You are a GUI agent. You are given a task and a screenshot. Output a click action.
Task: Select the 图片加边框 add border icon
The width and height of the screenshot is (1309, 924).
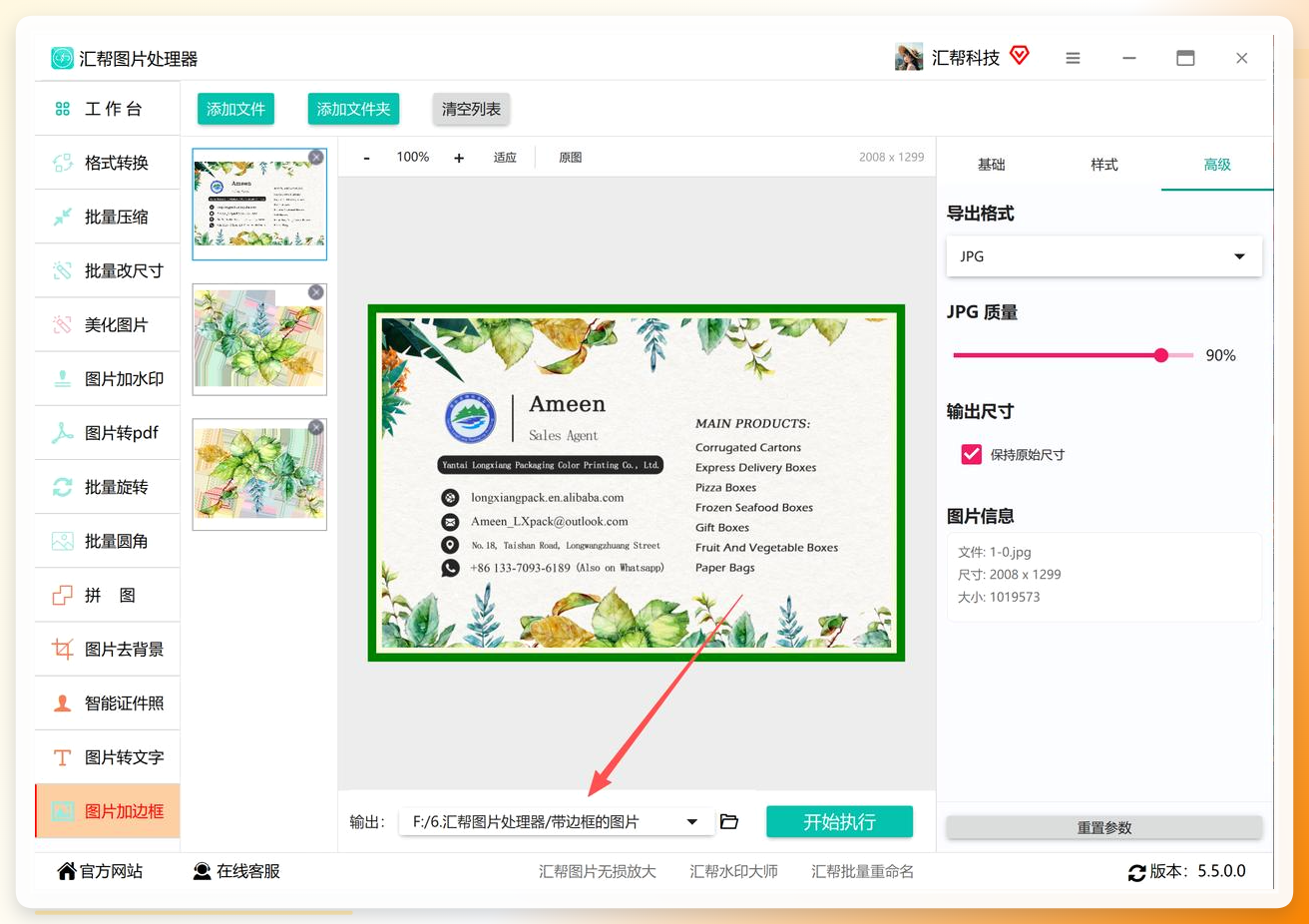pyautogui.click(x=63, y=811)
